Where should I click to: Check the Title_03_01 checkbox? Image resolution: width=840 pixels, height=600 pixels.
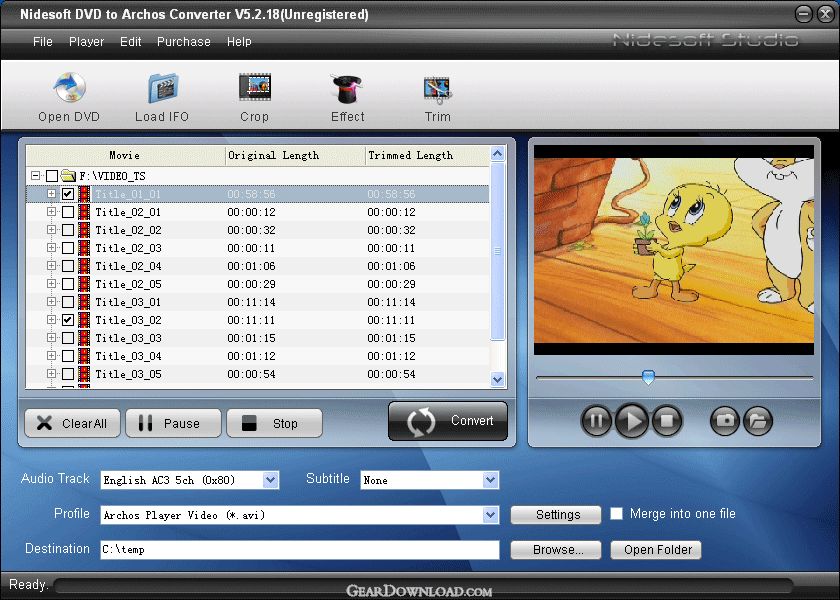[x=68, y=302]
